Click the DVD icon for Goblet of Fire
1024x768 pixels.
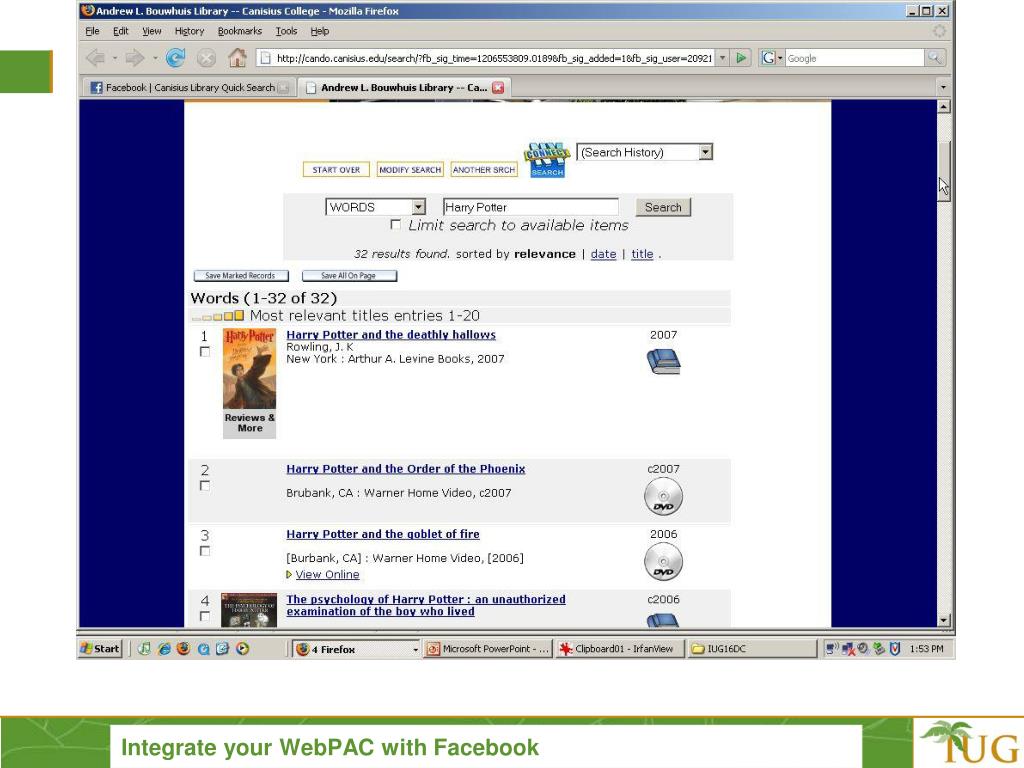coord(664,562)
